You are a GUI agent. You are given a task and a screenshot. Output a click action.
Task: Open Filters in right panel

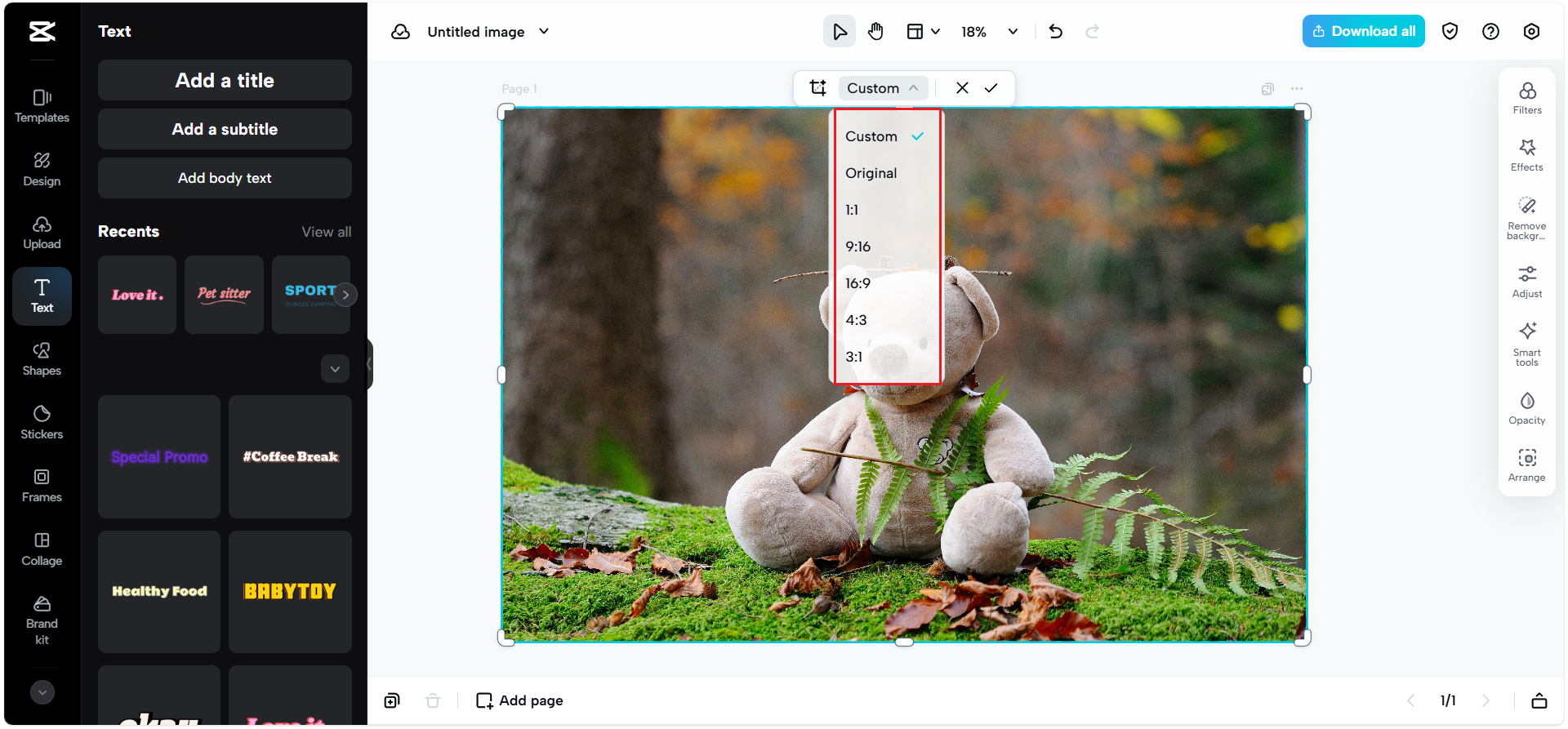[x=1527, y=98]
